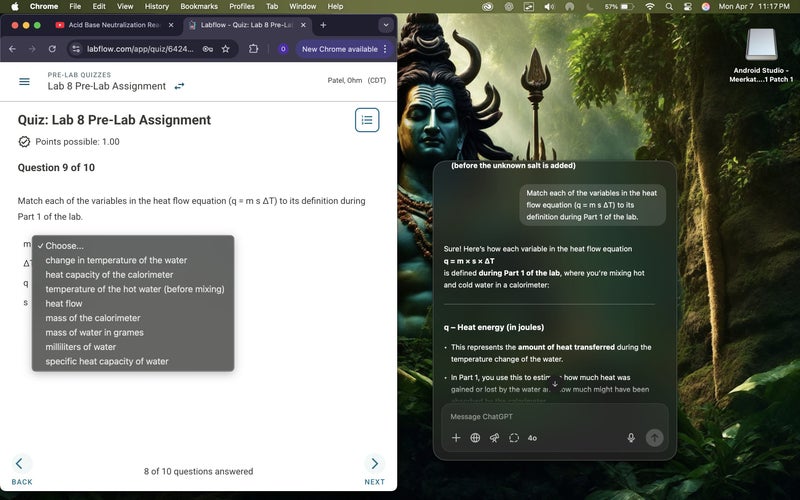Open Chrome extensions puzzle icon
This screenshot has height=500, width=800.
tap(253, 48)
